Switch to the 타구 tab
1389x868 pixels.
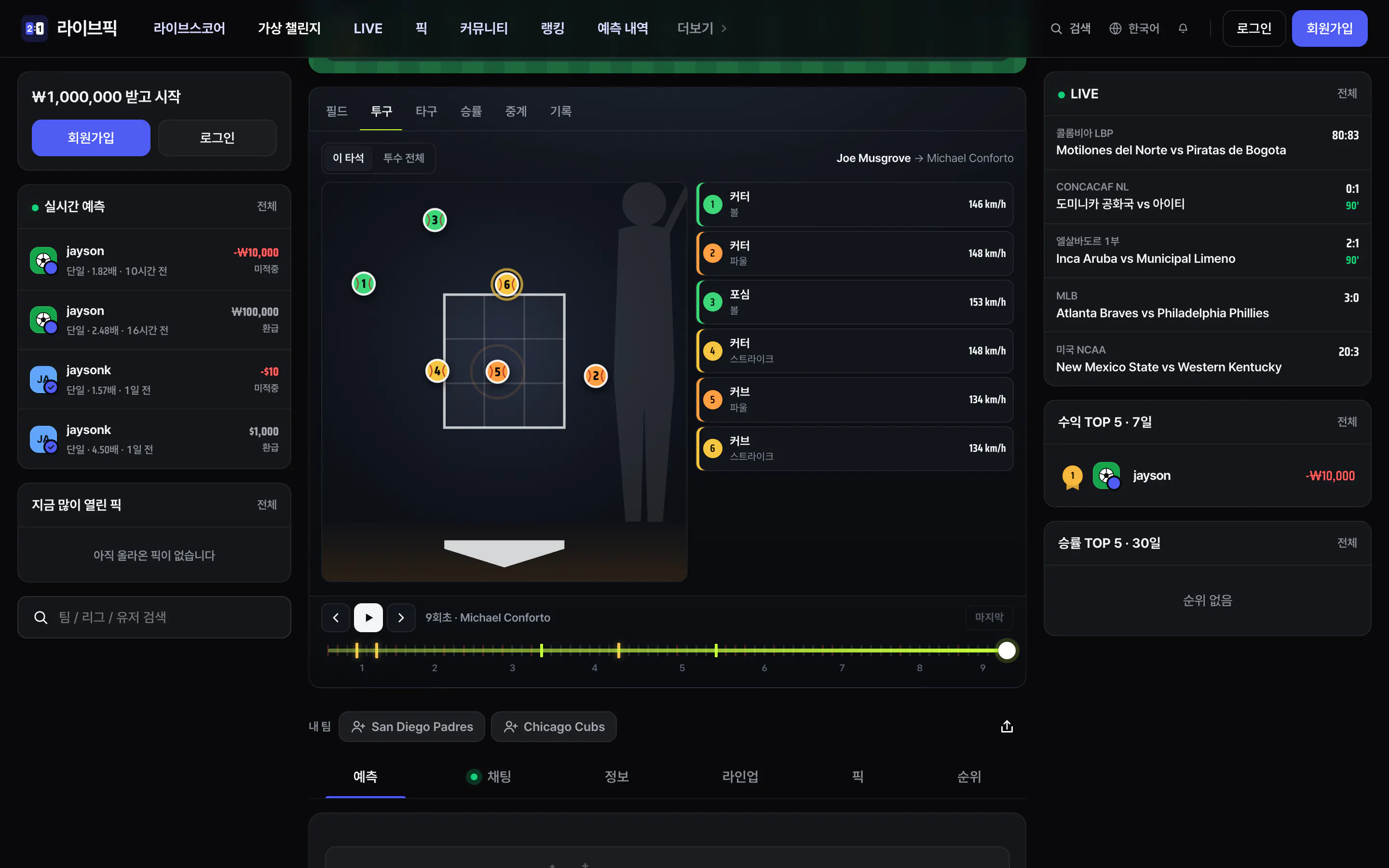tap(426, 111)
